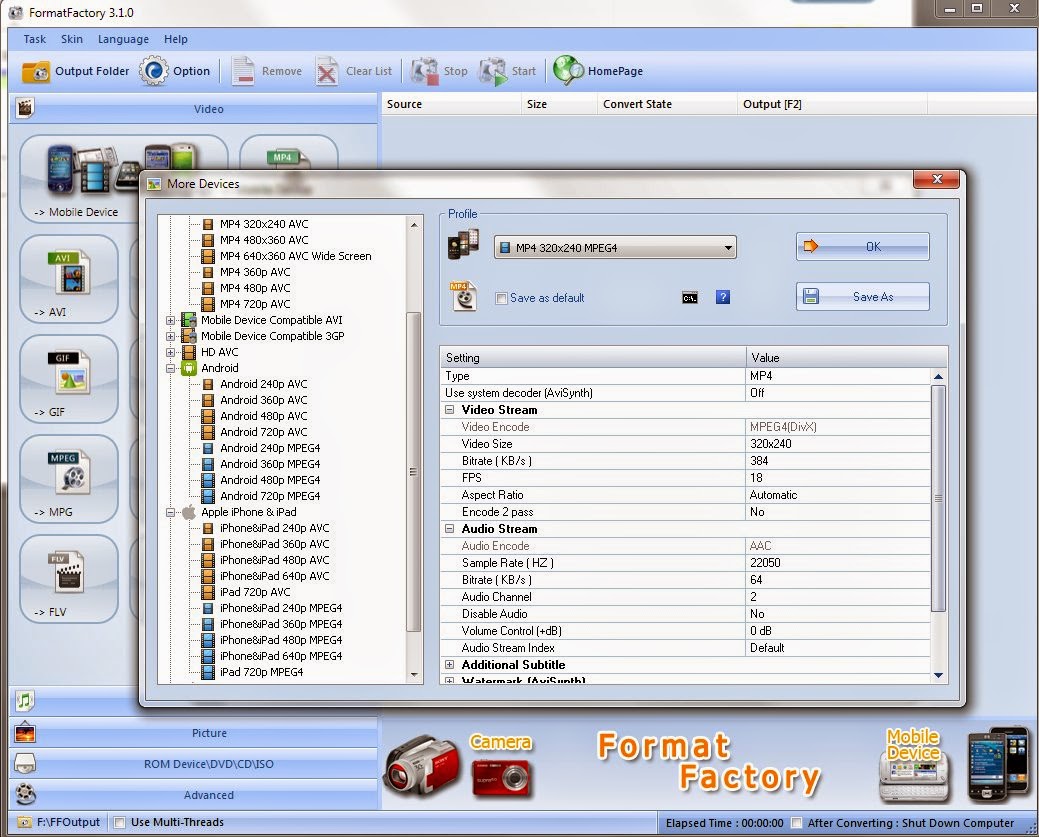Screen dimensions: 1039x837
Task: Click the MP4 multimedia file icon
Action: tap(464, 297)
